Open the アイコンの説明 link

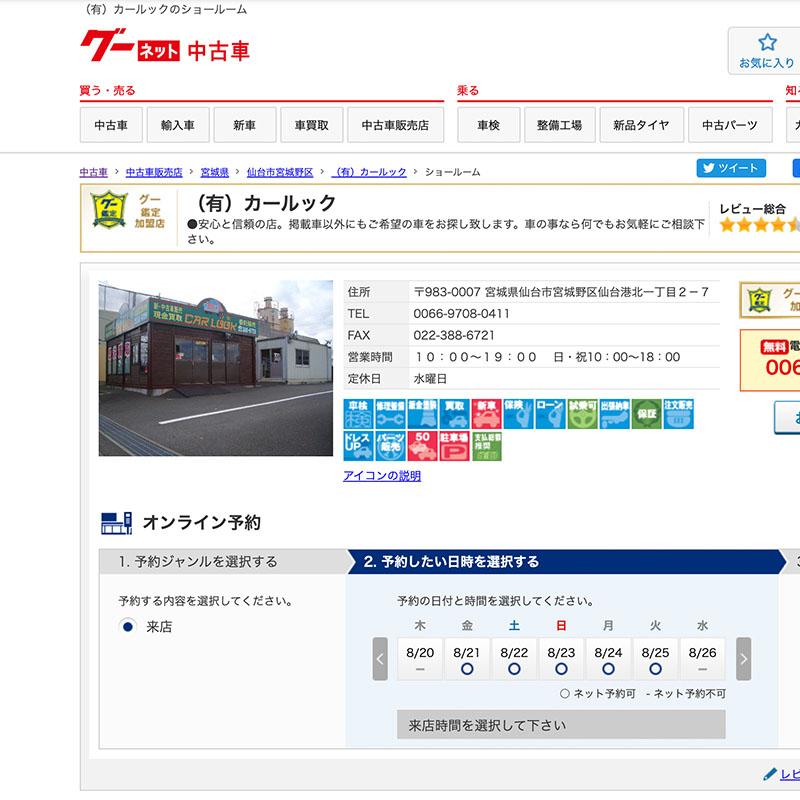click(382, 476)
